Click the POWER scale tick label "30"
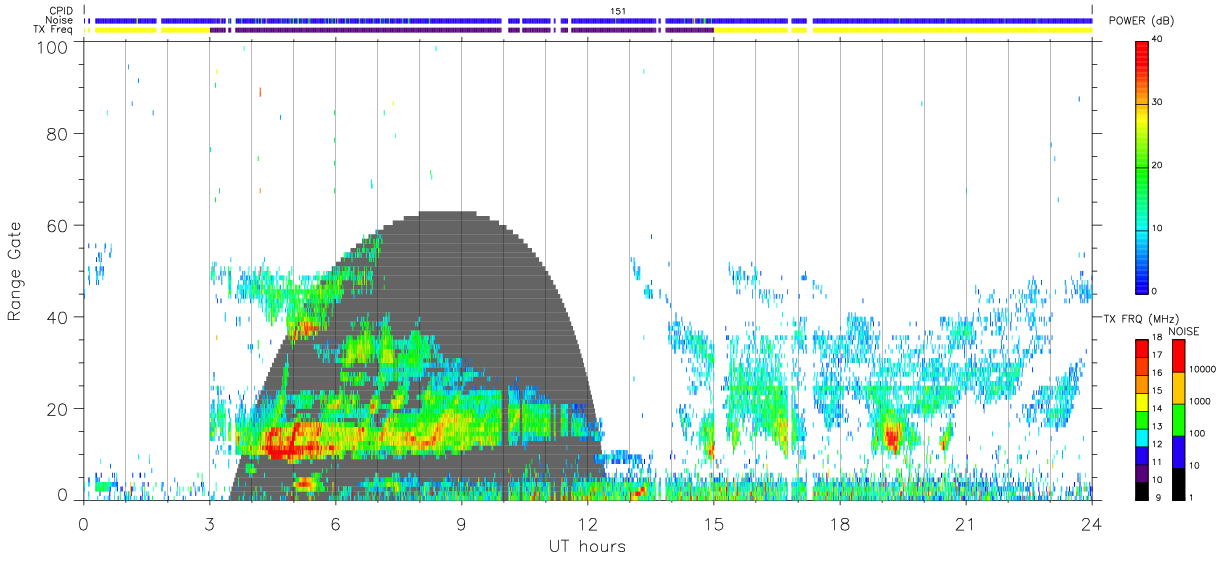The image size is (1228, 567). 1158,102
